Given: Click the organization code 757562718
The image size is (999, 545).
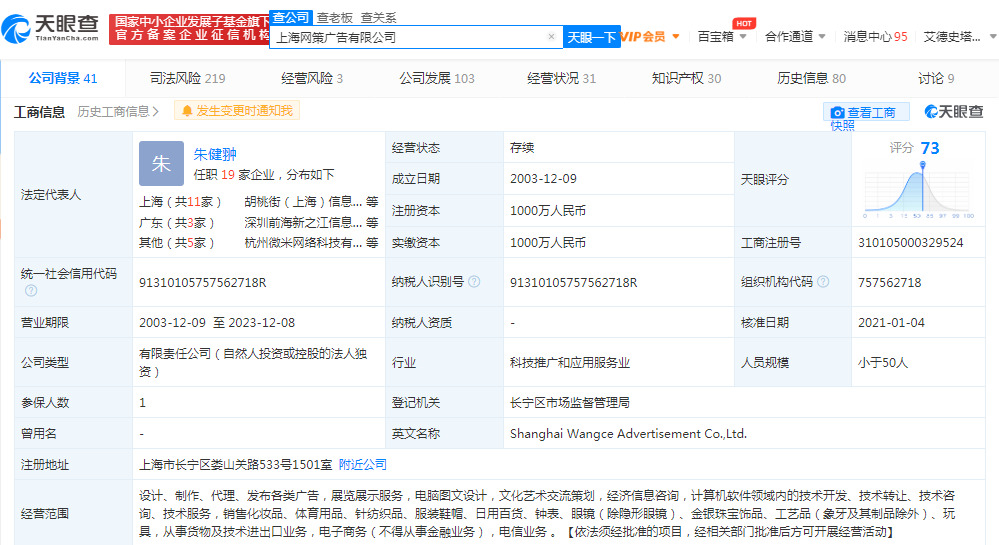Looking at the screenshot, I should click(x=889, y=282).
